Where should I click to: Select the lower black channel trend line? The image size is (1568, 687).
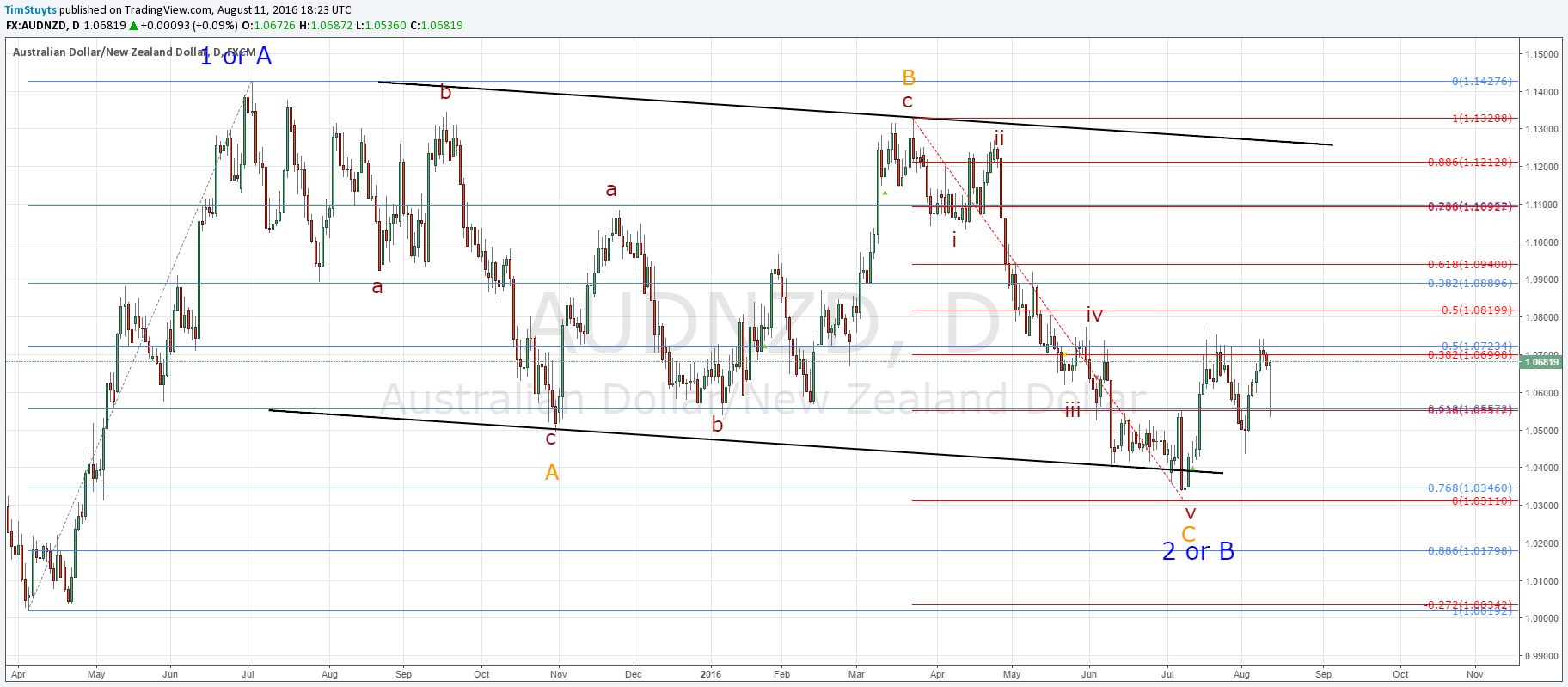(745, 441)
